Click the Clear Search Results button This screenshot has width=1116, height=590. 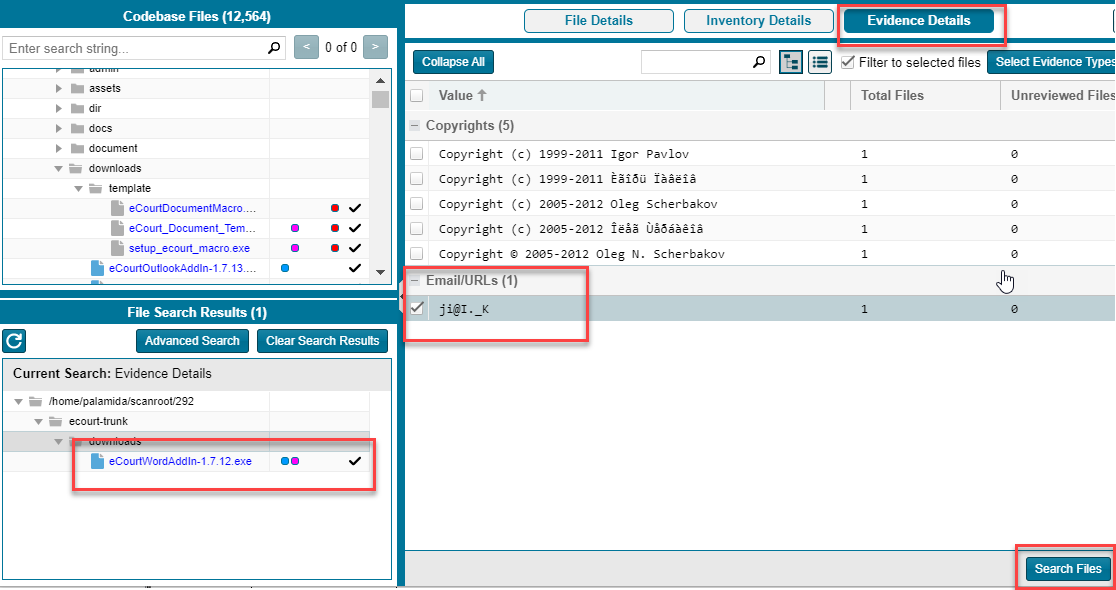[x=322, y=341]
